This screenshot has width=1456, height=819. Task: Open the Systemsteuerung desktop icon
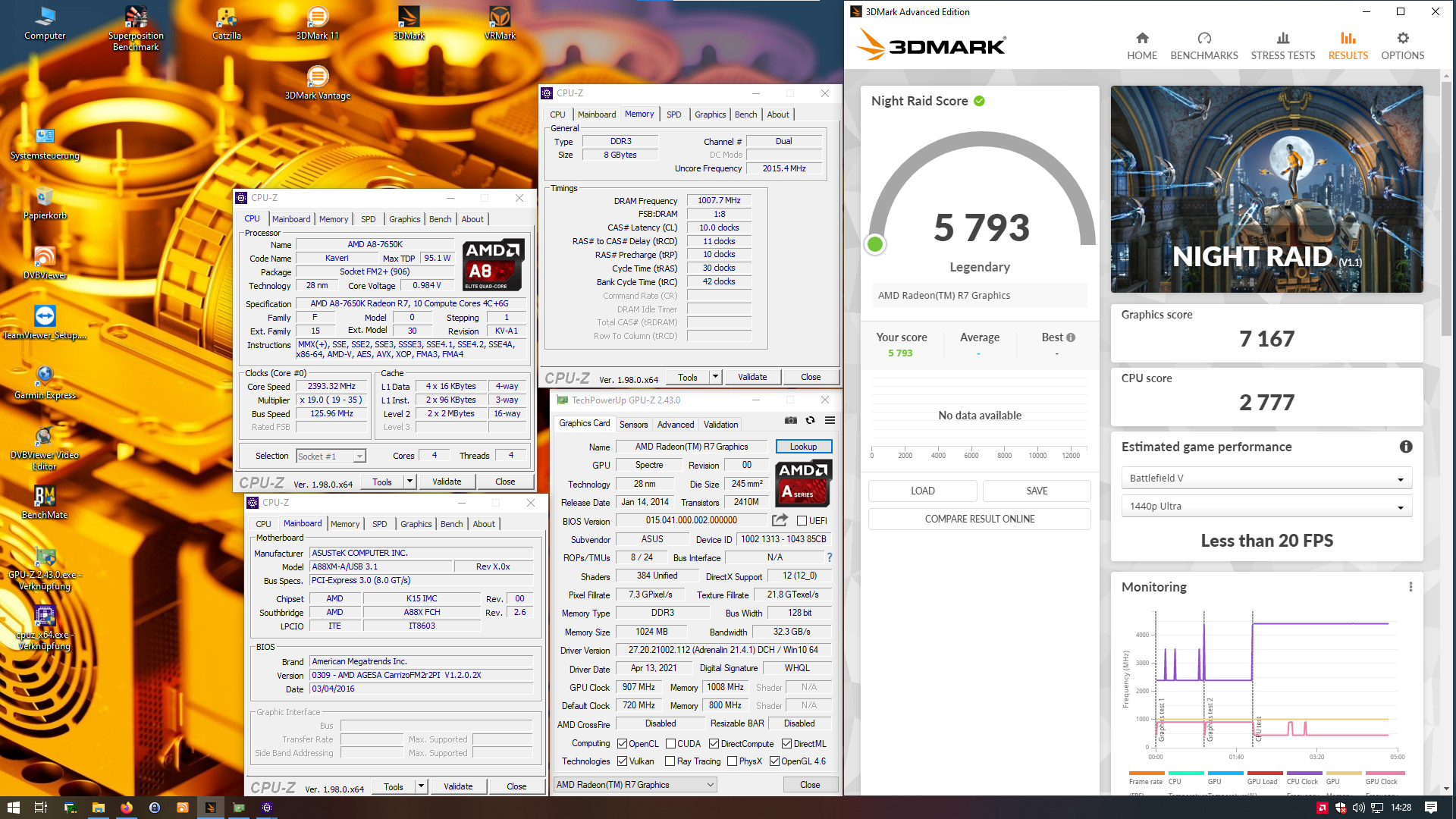45,143
